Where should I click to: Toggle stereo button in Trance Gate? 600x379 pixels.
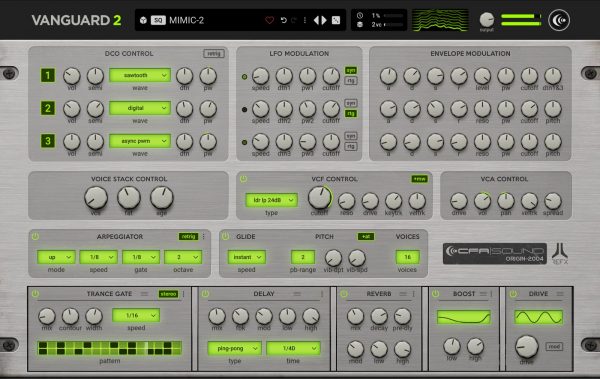click(x=168, y=294)
